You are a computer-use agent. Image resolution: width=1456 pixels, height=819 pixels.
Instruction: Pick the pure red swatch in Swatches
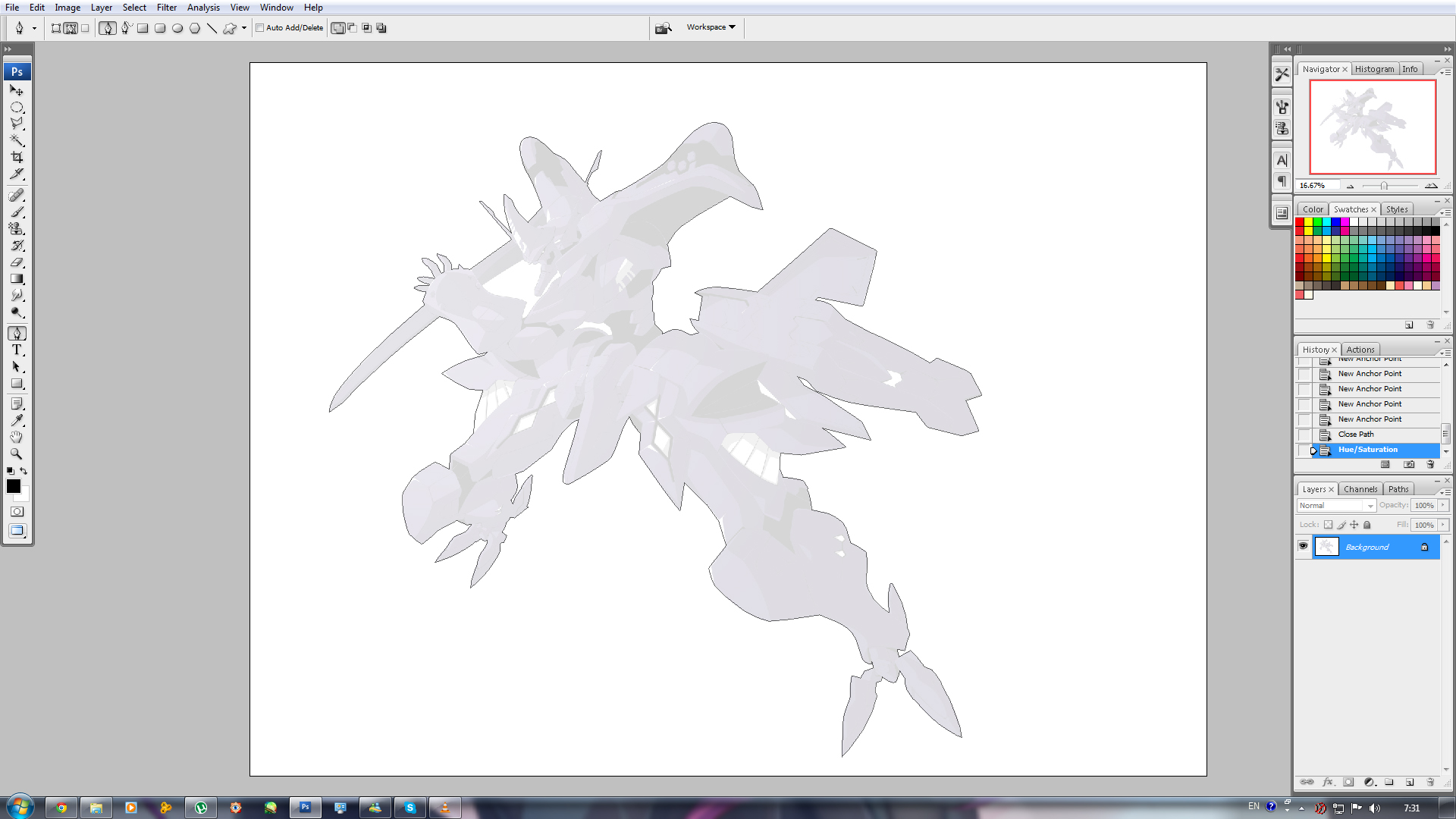click(x=1299, y=221)
